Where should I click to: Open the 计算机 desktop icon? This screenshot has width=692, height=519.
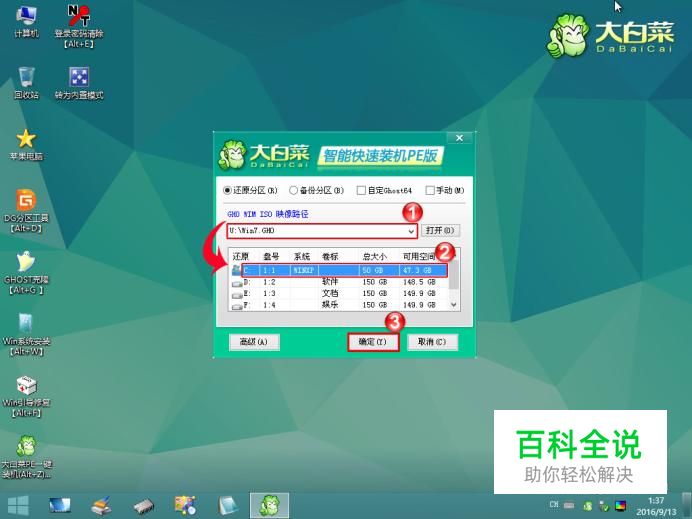(26, 21)
